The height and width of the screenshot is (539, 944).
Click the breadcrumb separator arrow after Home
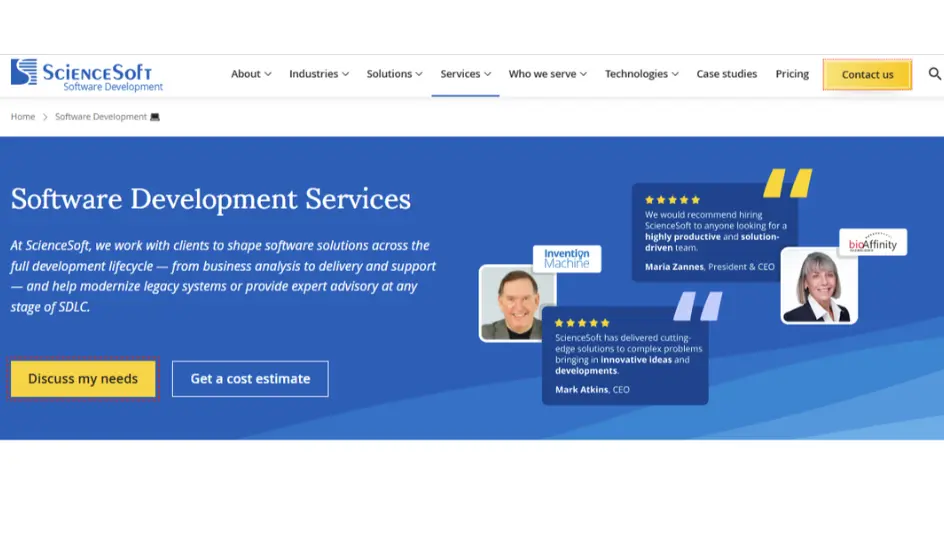(x=45, y=117)
